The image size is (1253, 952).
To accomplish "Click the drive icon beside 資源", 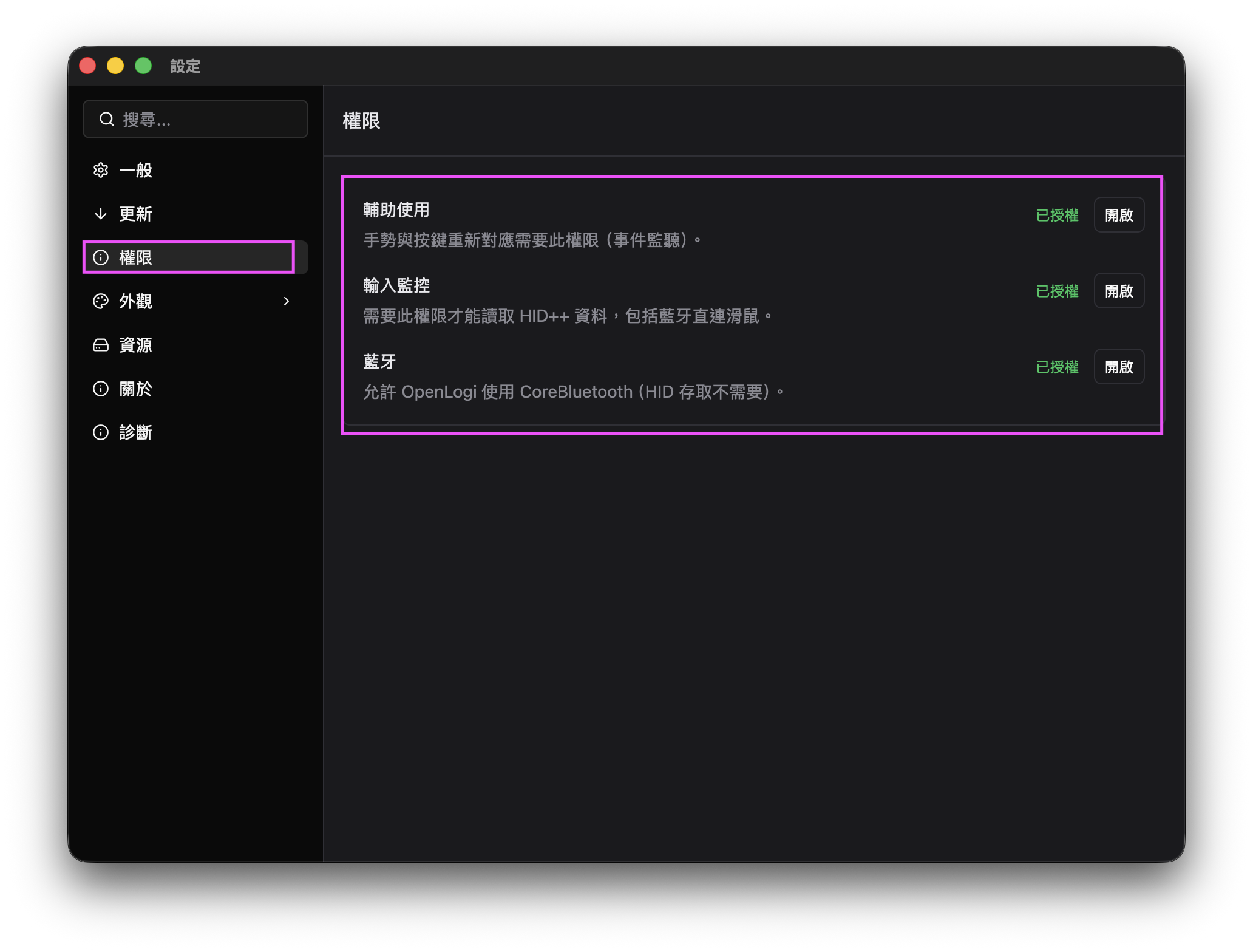I will click(101, 345).
